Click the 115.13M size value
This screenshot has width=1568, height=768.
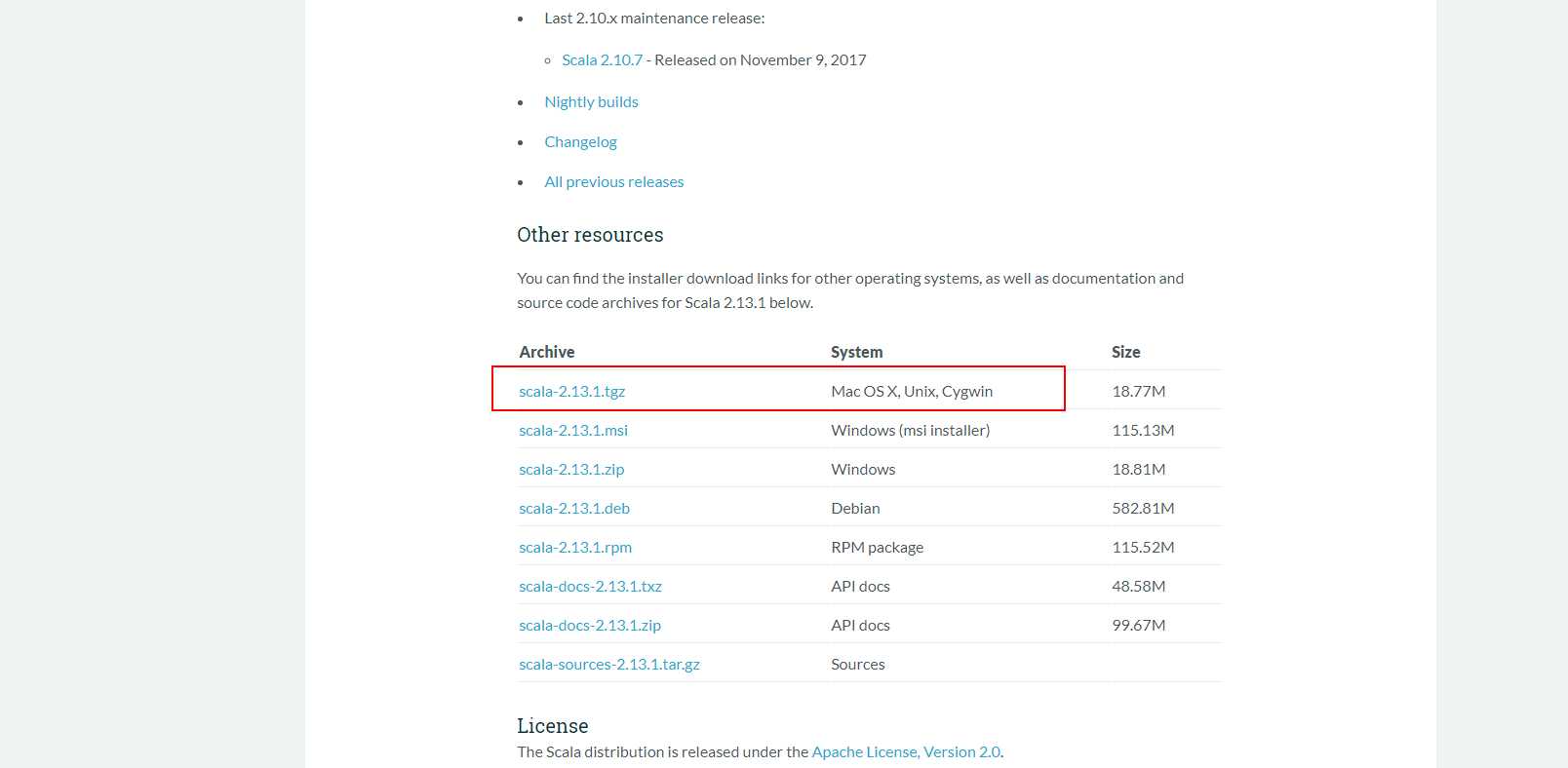coord(1143,431)
